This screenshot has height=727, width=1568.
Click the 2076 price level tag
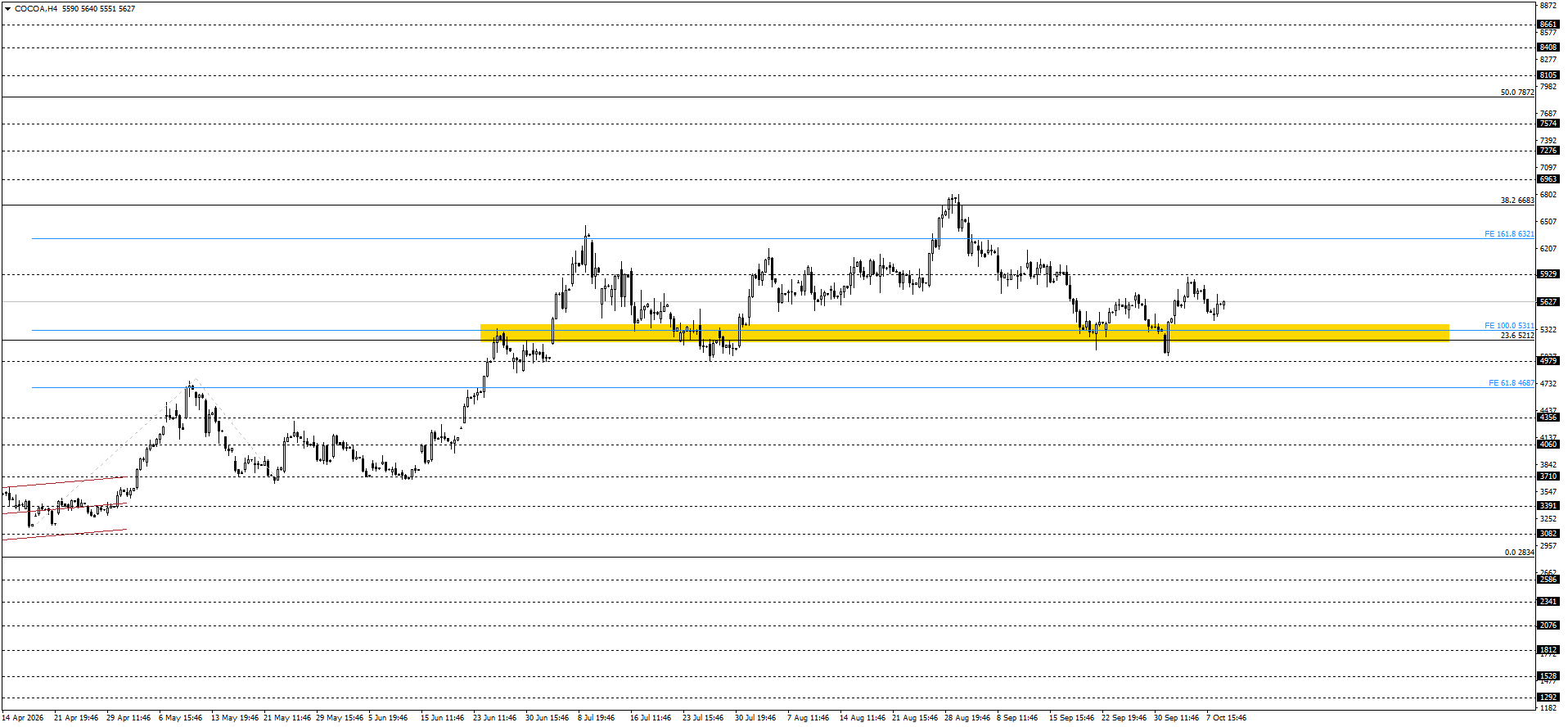[x=1548, y=625]
